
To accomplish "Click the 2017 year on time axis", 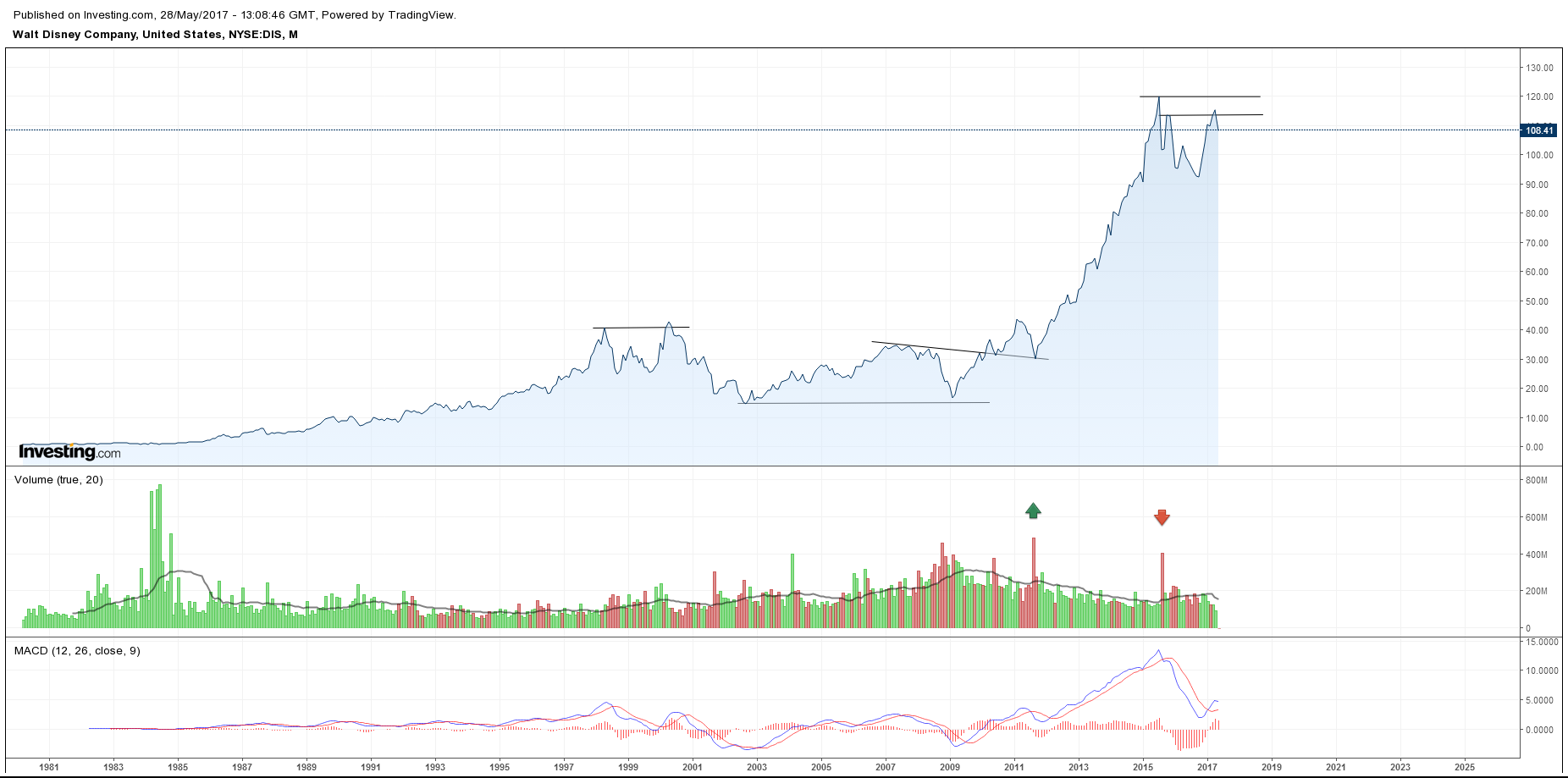I will pos(1207,767).
